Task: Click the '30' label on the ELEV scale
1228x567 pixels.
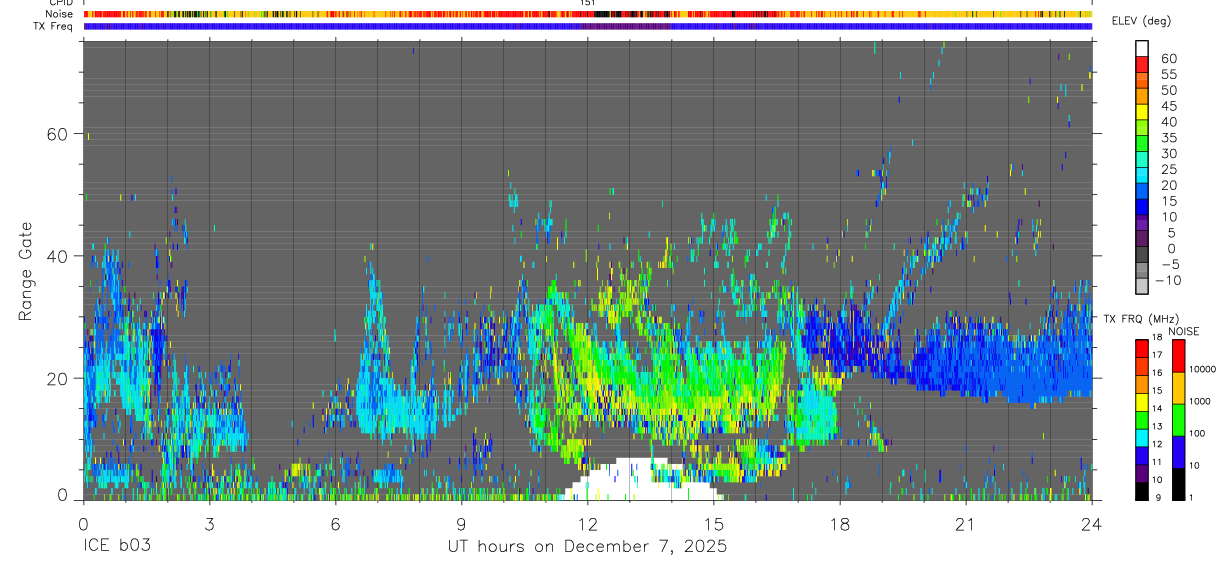Action: [1168, 154]
